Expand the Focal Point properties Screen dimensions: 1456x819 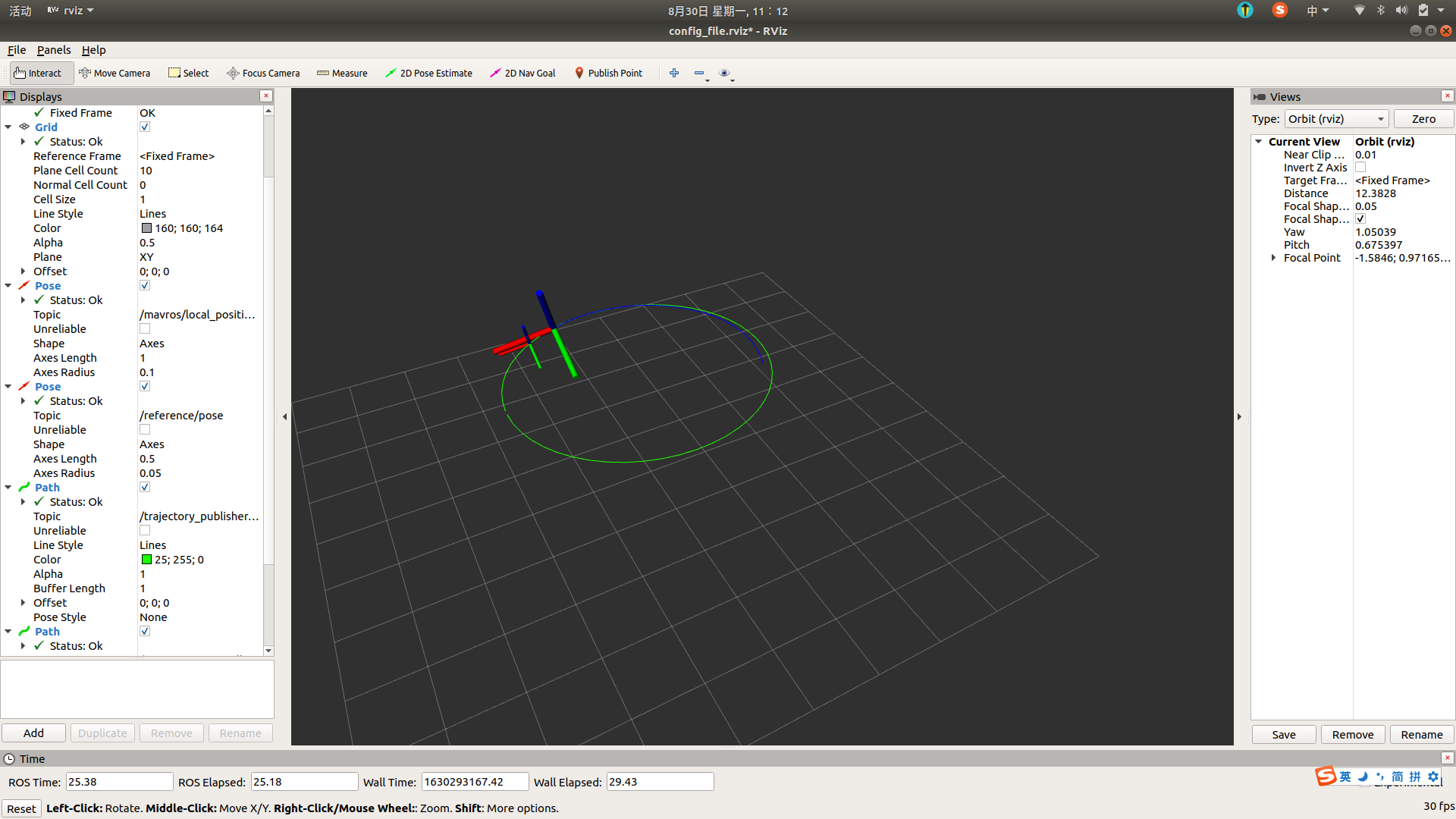tap(1274, 257)
